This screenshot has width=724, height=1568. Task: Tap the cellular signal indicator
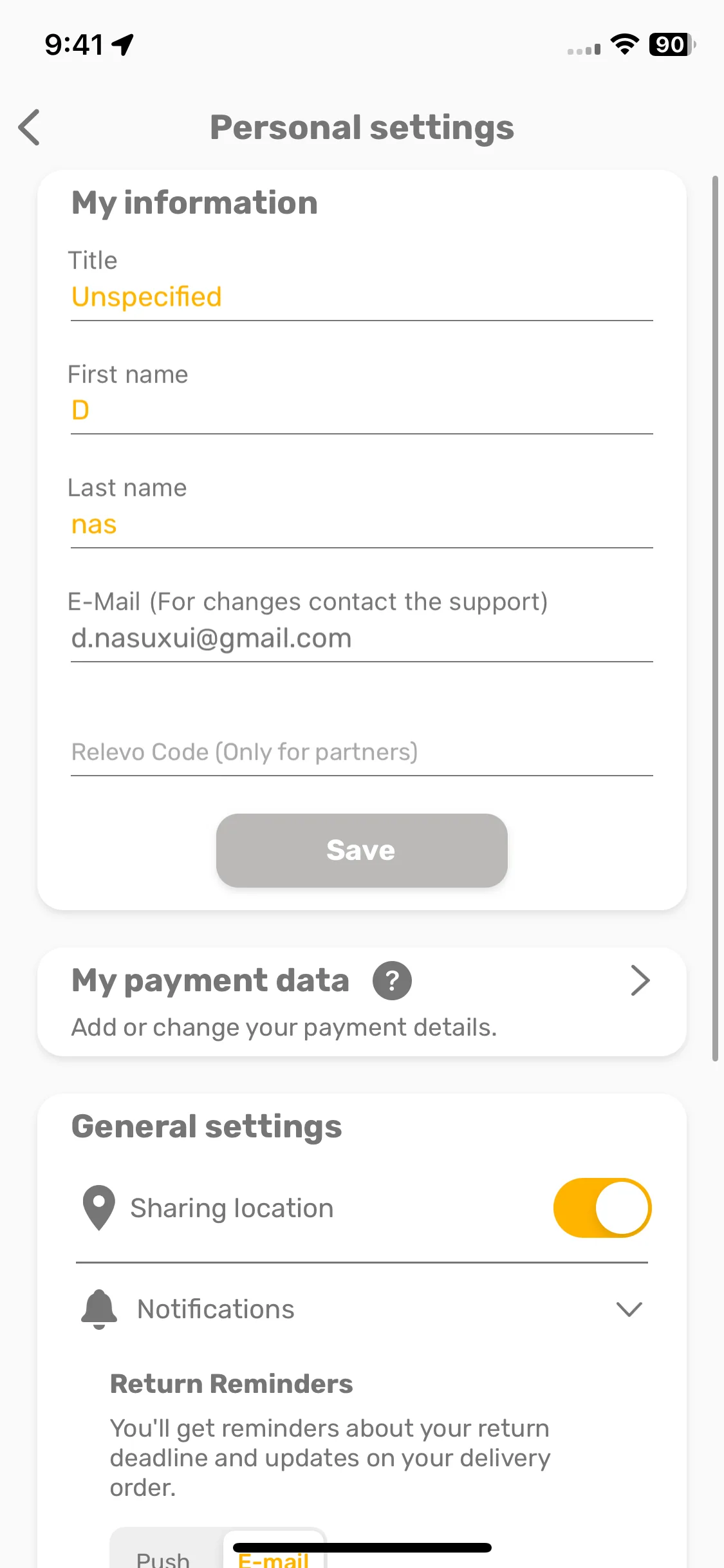pos(584,49)
